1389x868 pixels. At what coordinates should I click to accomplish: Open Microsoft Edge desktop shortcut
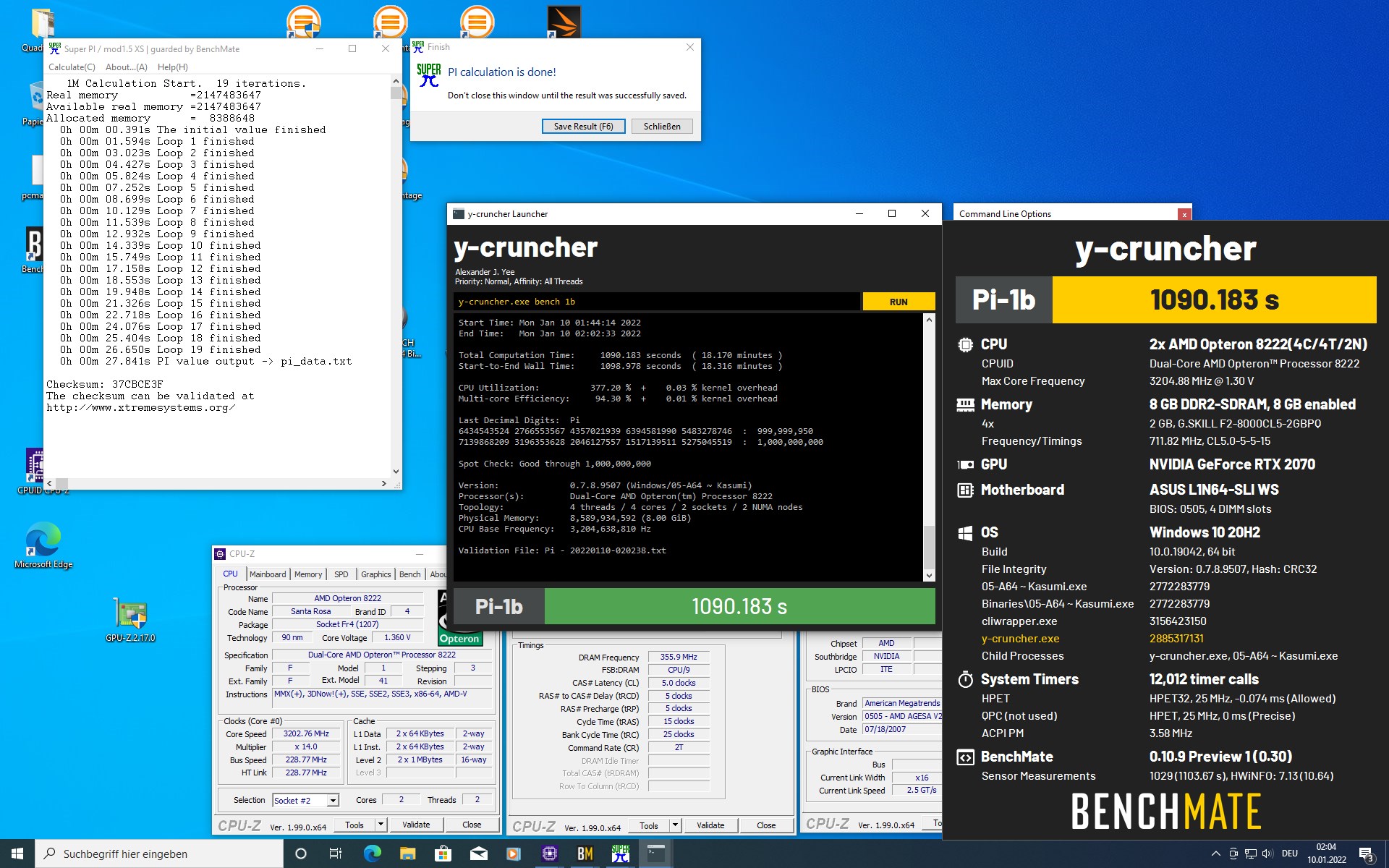click(x=43, y=544)
